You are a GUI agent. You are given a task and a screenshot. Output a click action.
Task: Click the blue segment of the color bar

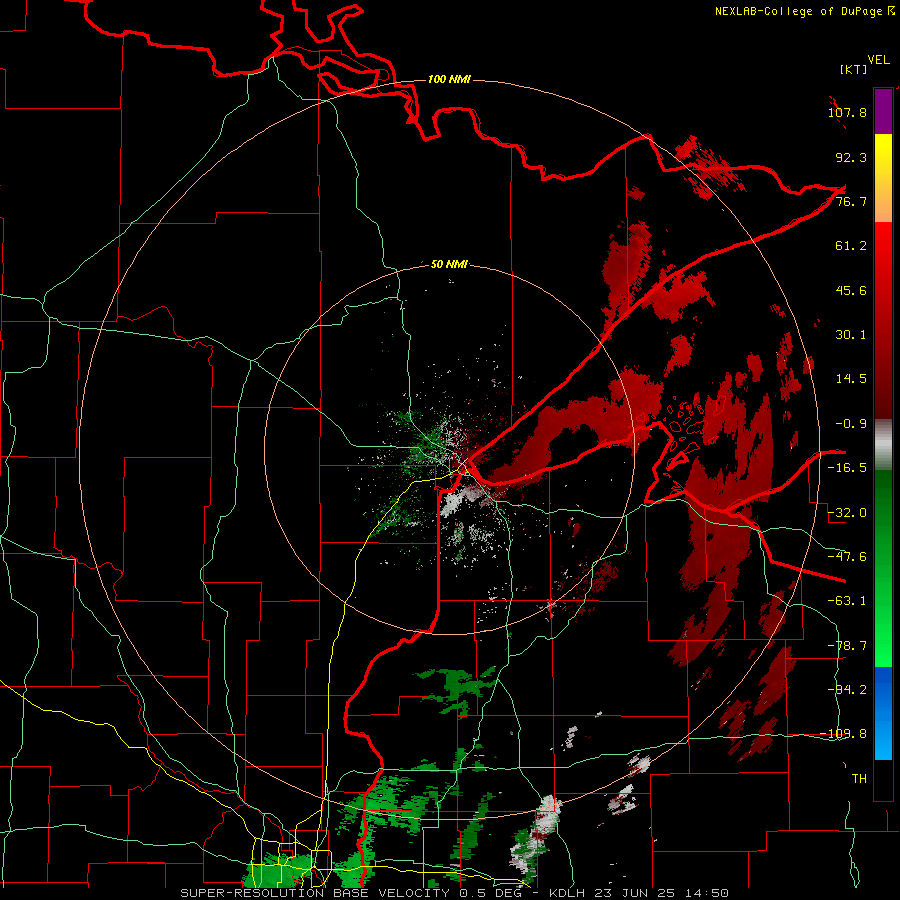pyautogui.click(x=883, y=713)
